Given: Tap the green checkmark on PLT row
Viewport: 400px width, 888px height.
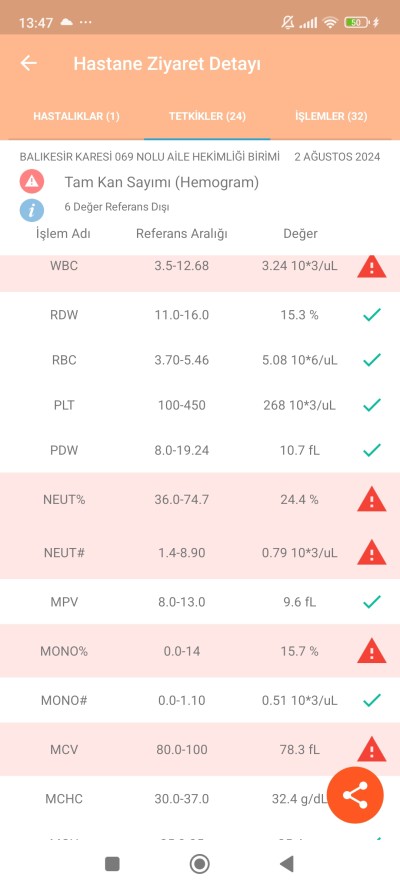Looking at the screenshot, I should [x=372, y=405].
